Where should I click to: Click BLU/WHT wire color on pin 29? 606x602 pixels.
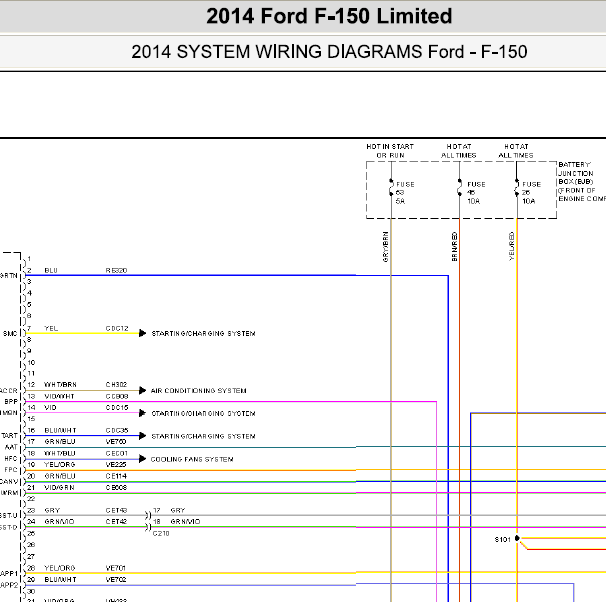point(60,580)
